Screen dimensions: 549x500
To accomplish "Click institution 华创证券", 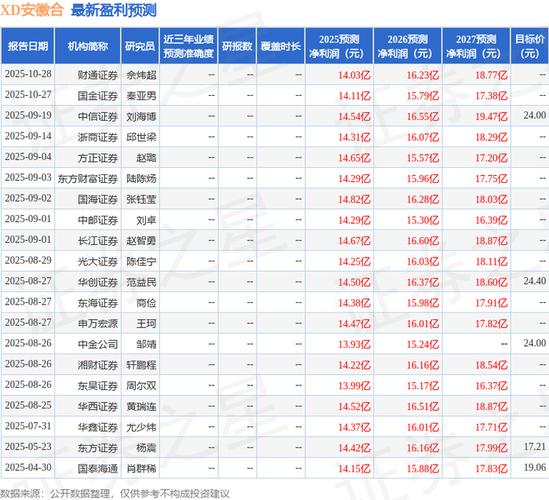I will 97,282.
